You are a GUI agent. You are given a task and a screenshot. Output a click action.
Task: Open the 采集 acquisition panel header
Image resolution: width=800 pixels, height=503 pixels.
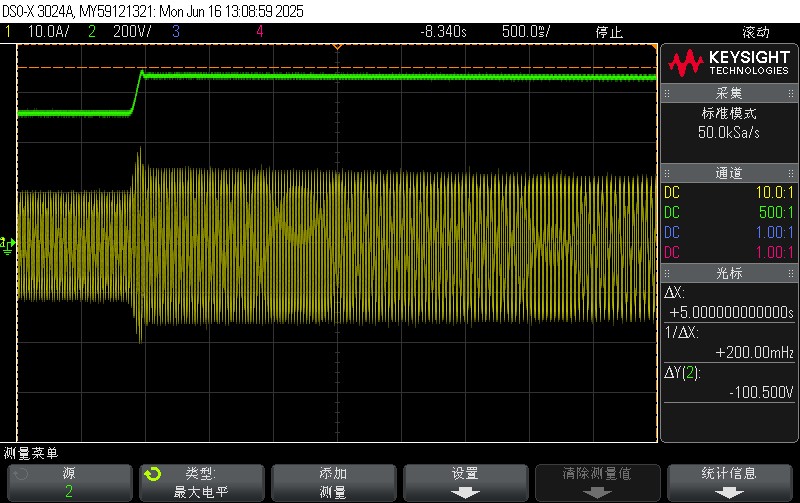coord(729,92)
